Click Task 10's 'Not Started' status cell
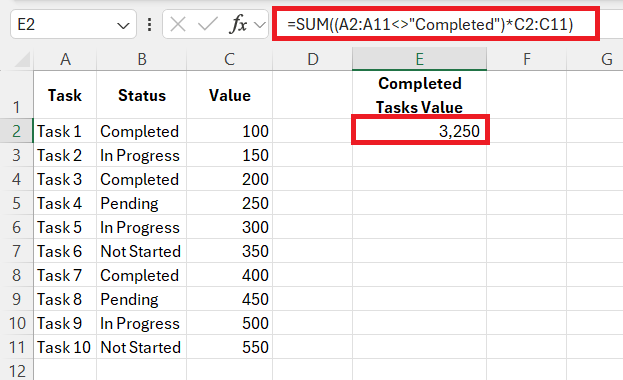This screenshot has height=380, width=623. pos(142,347)
